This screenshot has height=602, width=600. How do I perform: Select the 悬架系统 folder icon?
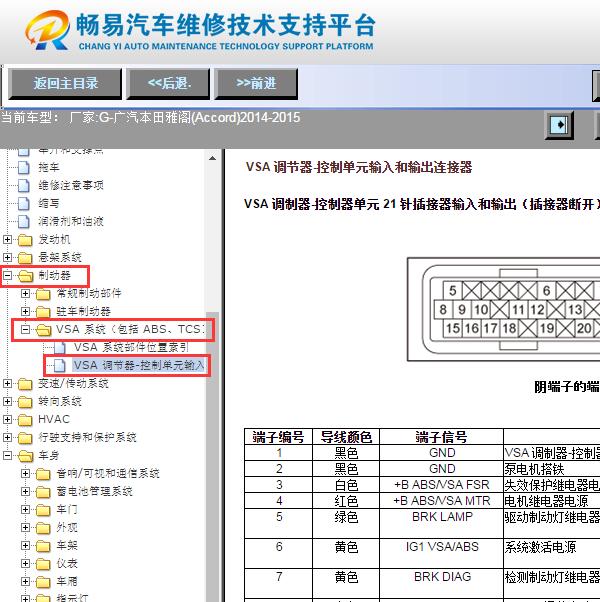point(25,258)
